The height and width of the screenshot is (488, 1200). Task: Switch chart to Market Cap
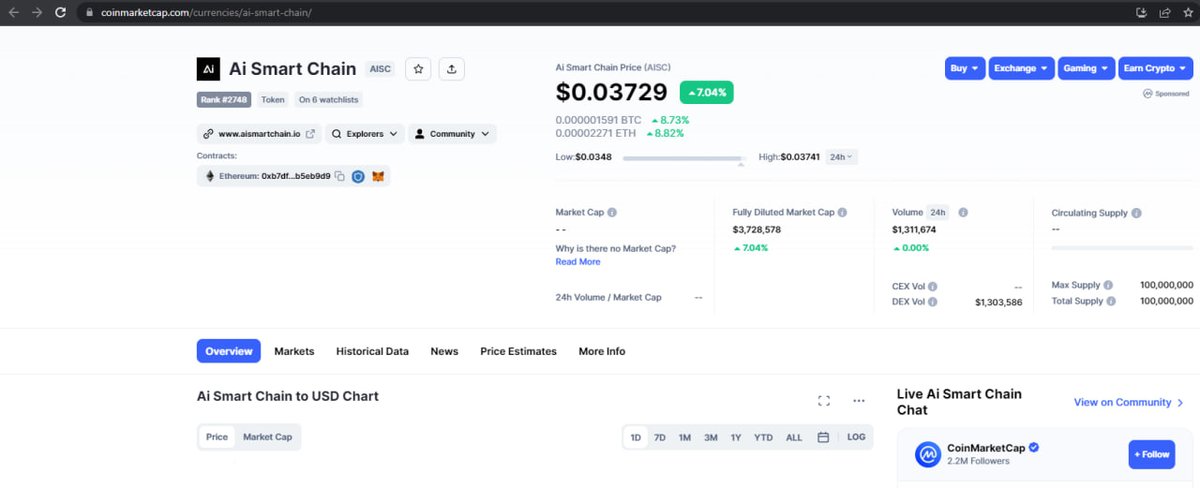(x=267, y=437)
